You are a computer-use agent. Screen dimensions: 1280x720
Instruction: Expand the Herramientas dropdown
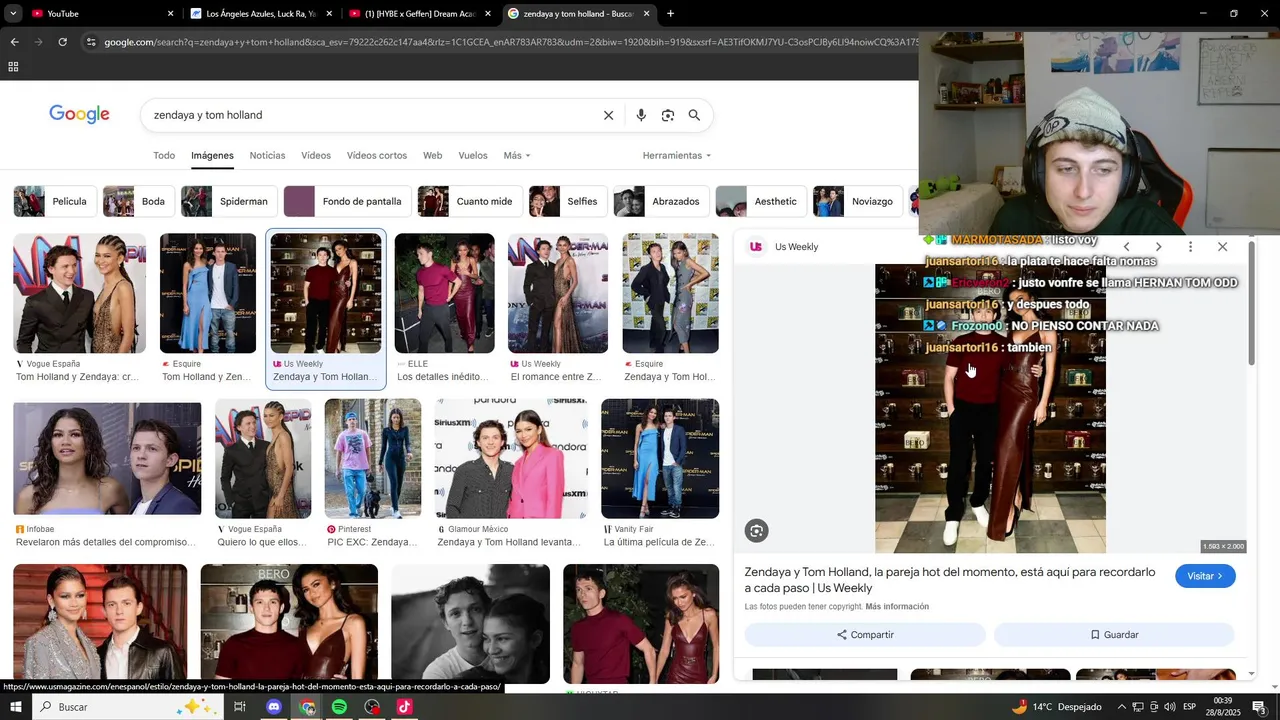pyautogui.click(x=677, y=156)
